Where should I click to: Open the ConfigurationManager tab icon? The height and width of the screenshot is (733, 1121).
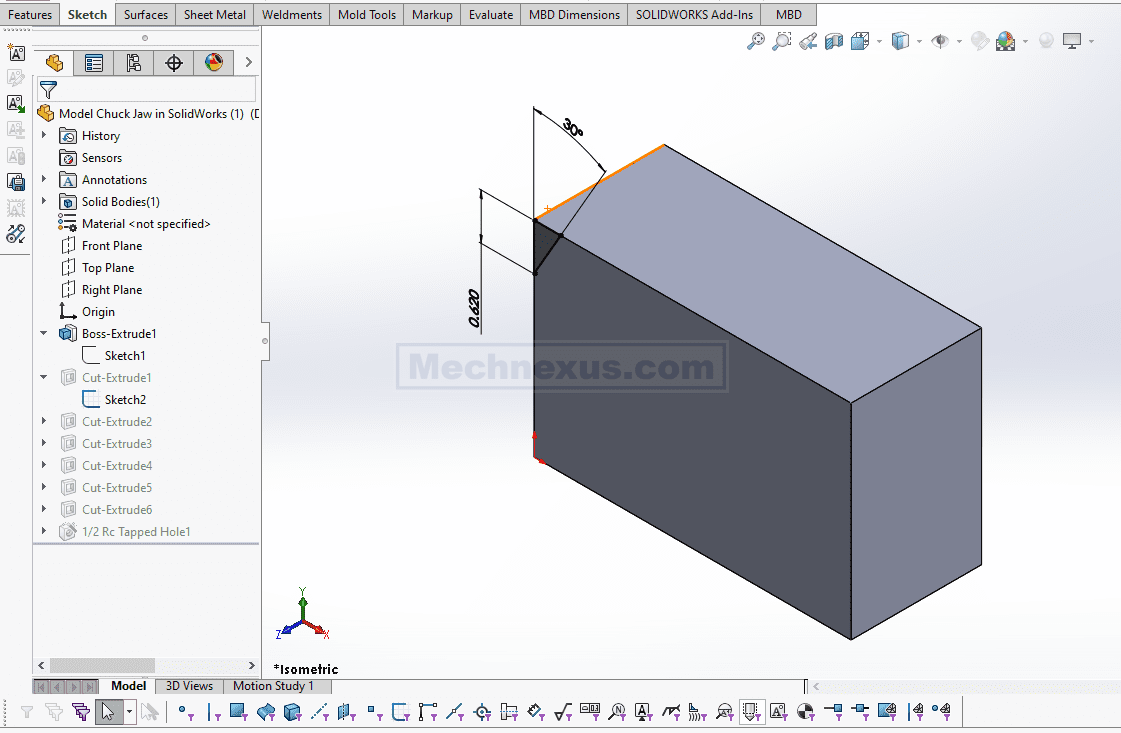133,63
